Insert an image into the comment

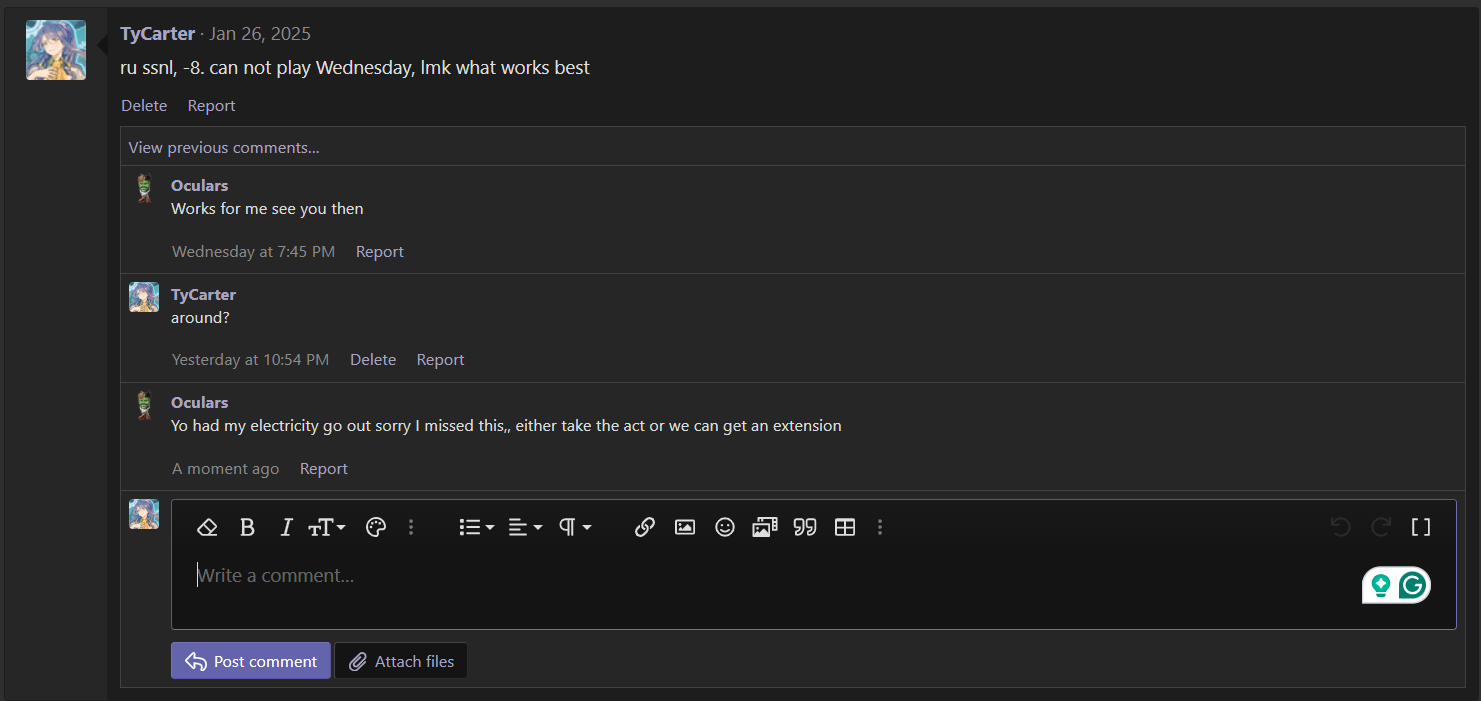click(684, 527)
